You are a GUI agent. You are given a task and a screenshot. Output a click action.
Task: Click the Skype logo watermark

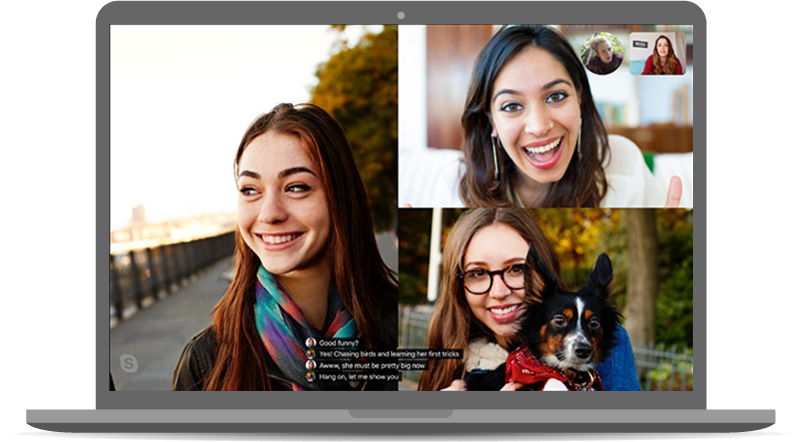click(x=129, y=363)
